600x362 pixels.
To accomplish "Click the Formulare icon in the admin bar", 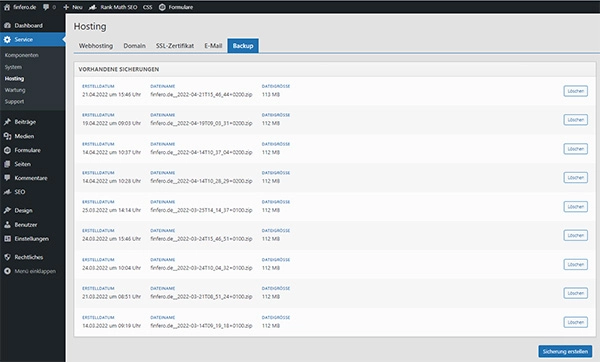I will (x=162, y=7).
